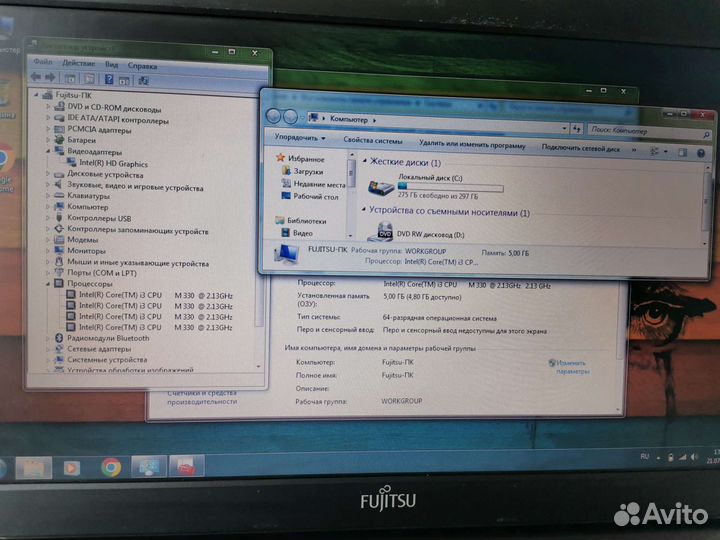Select the Батареи tree item
This screenshot has width=720, height=540.
pos(82,140)
